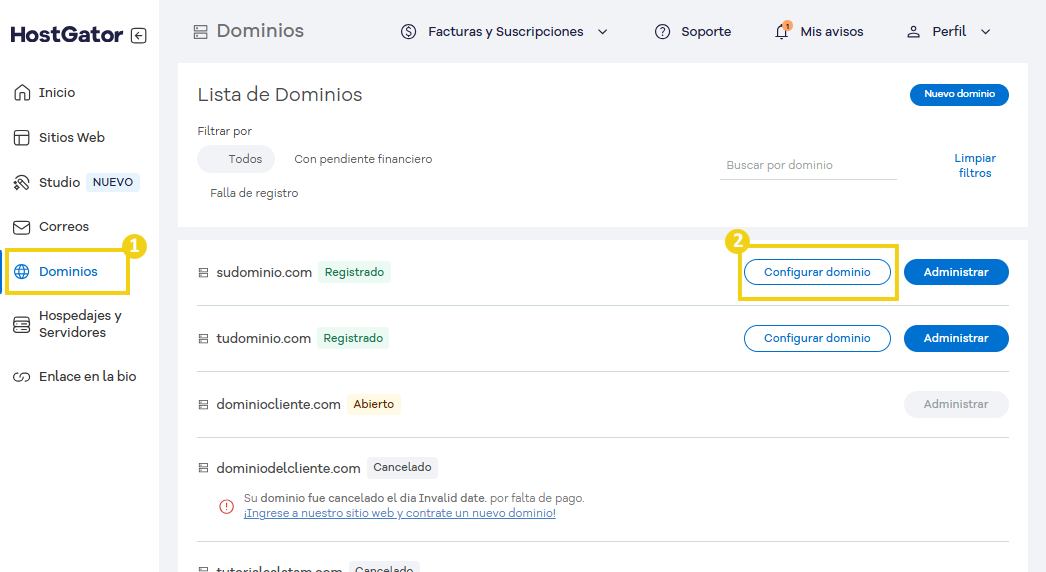Viewport: 1046px width, 572px height.
Task: Click the server icon beside tudominio.com
Action: click(x=203, y=338)
